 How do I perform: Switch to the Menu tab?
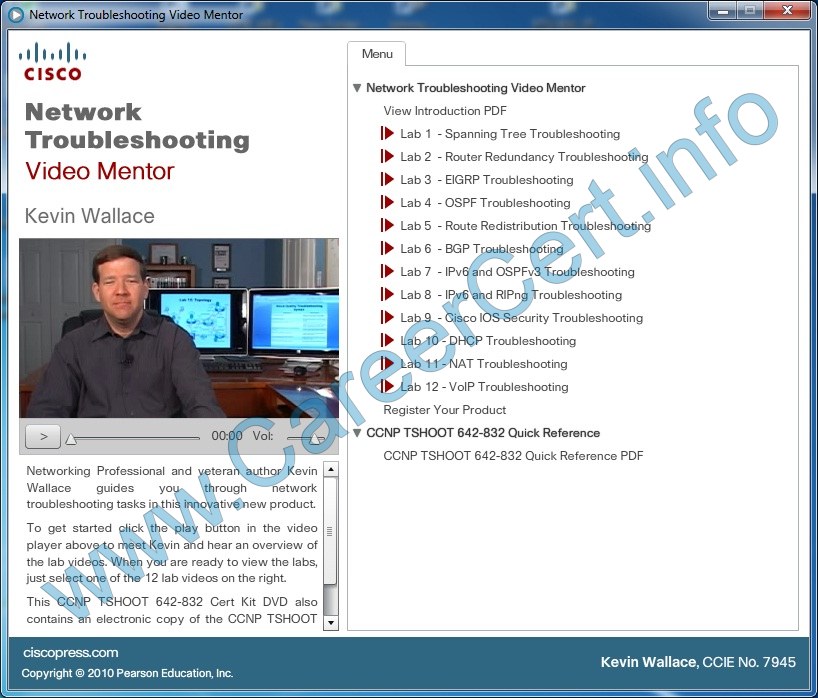pos(376,54)
